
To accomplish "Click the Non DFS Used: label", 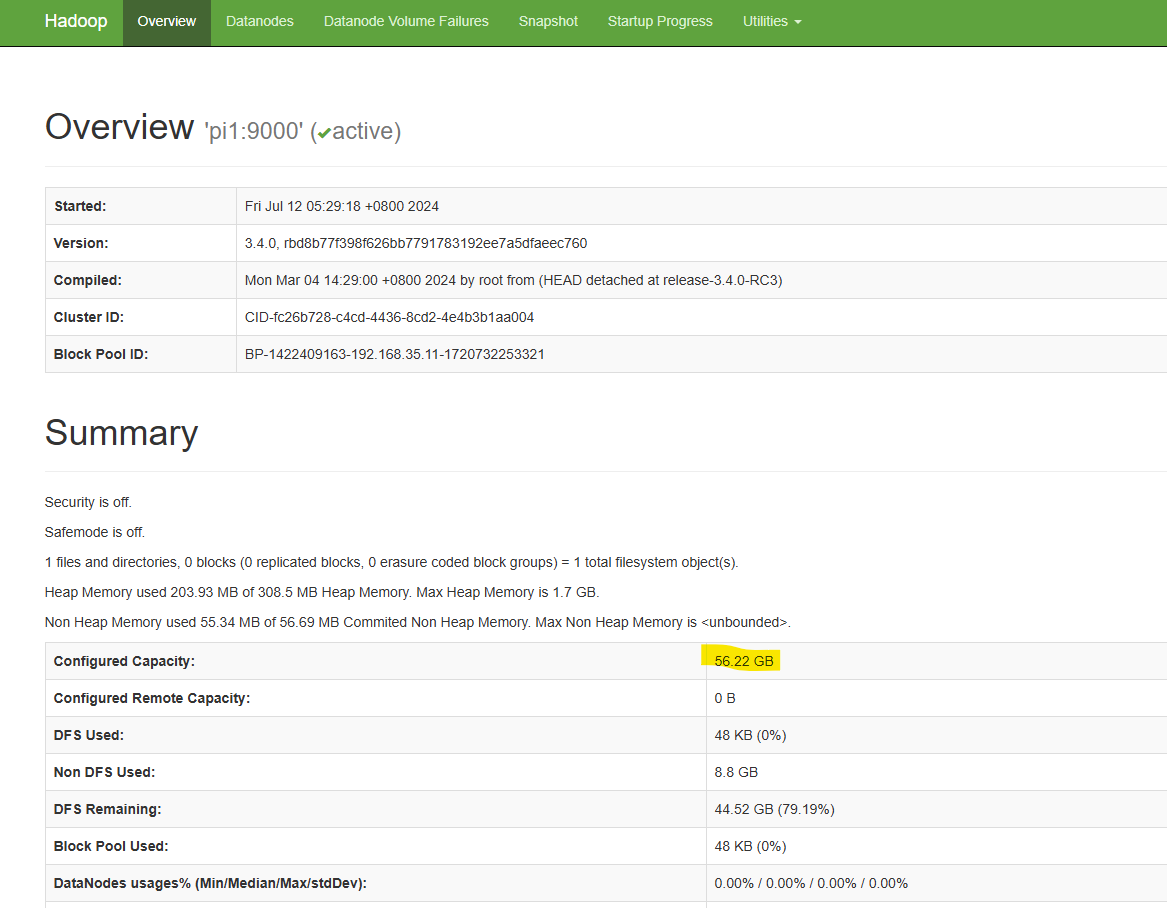I will coord(104,773).
